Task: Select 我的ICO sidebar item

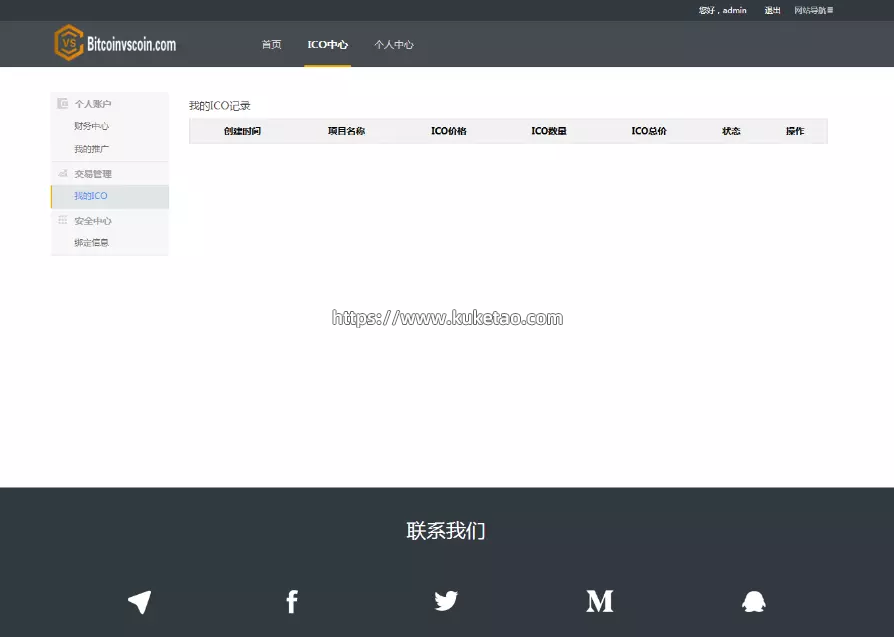Action: pyautogui.click(x=109, y=196)
